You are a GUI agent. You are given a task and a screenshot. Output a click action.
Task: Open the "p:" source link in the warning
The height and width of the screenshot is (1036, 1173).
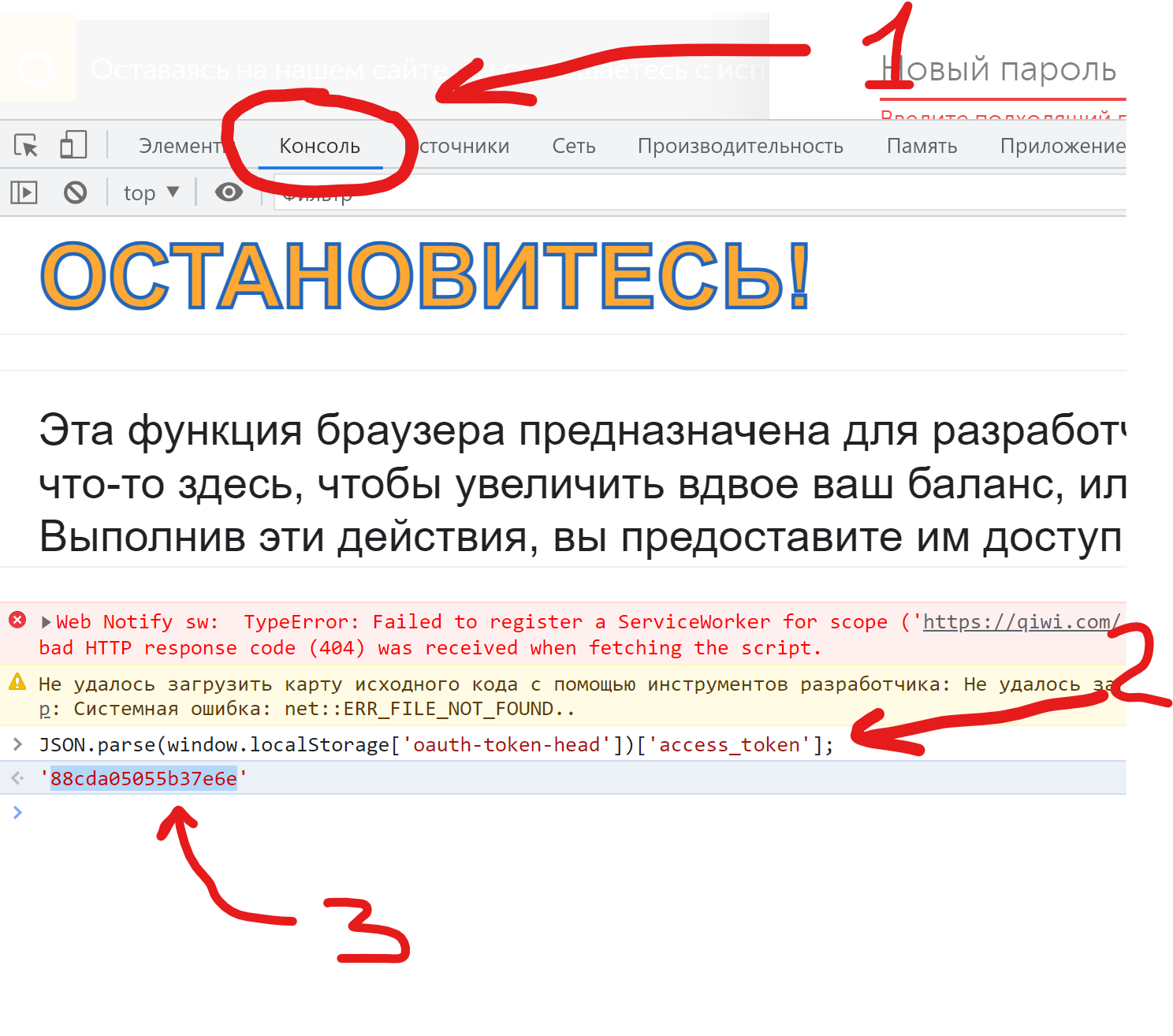point(45,708)
